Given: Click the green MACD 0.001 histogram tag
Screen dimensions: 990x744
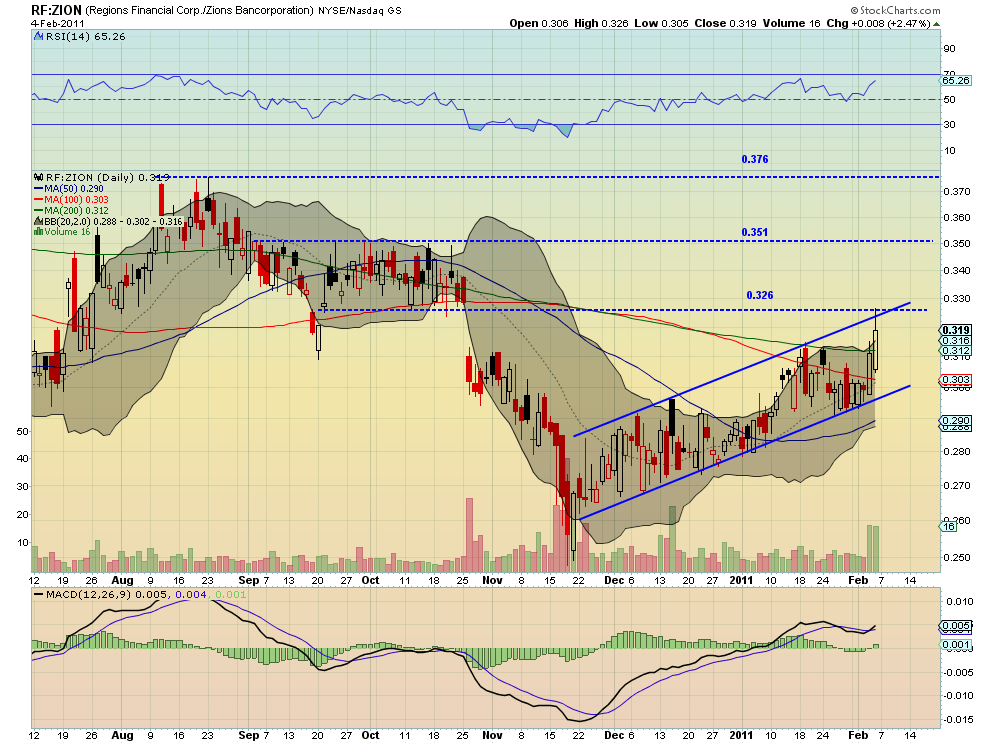Looking at the screenshot, I should [x=956, y=645].
